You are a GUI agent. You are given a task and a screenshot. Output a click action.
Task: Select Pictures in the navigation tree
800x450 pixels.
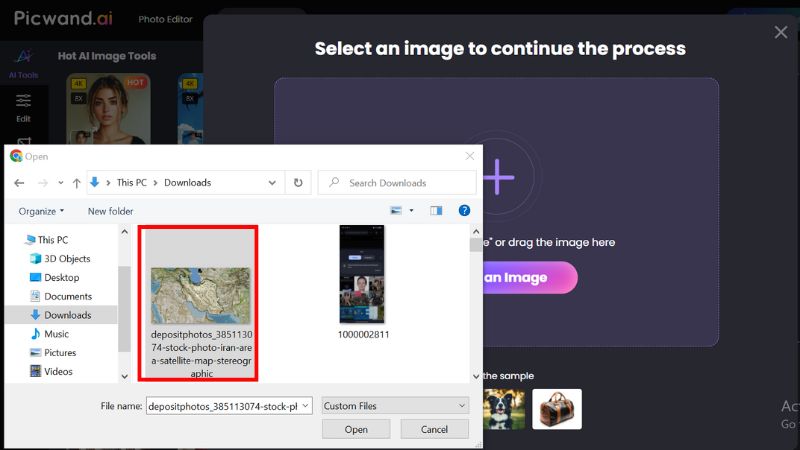tap(60, 352)
